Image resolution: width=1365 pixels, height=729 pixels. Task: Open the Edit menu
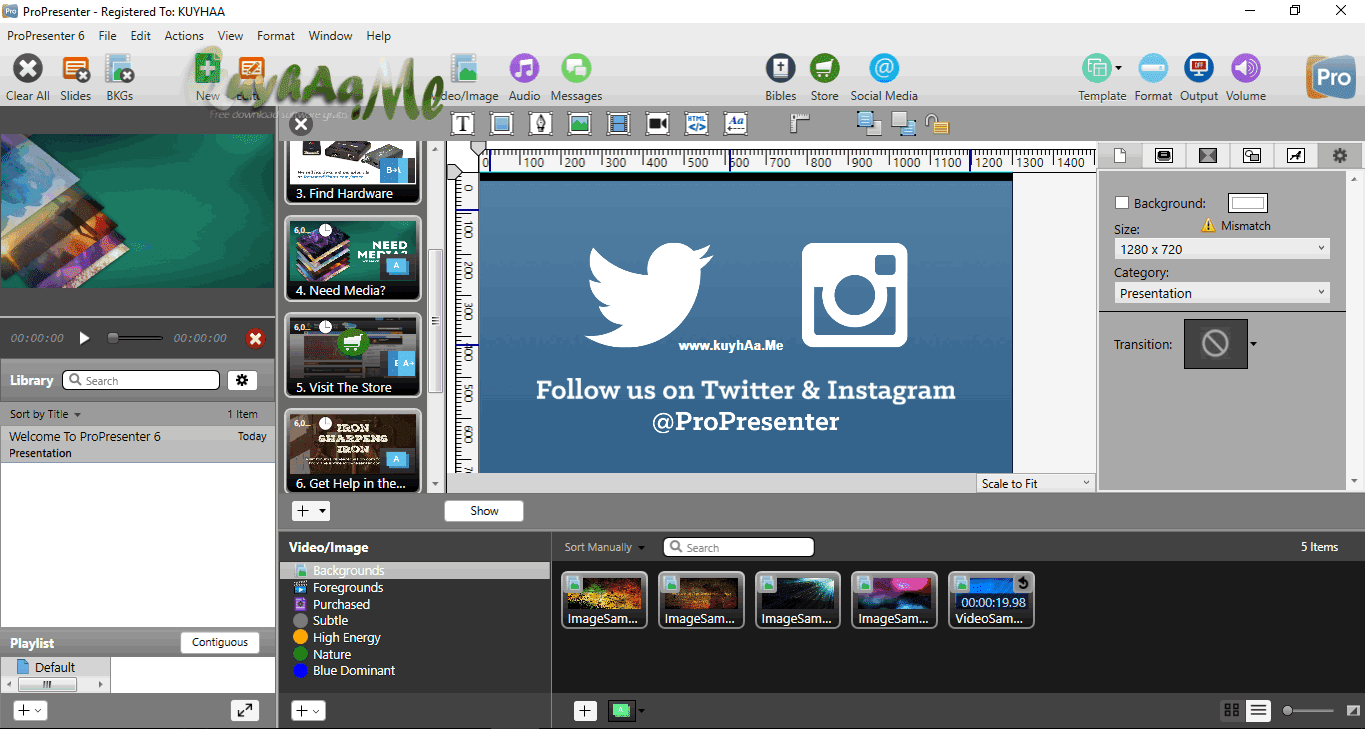[141, 36]
